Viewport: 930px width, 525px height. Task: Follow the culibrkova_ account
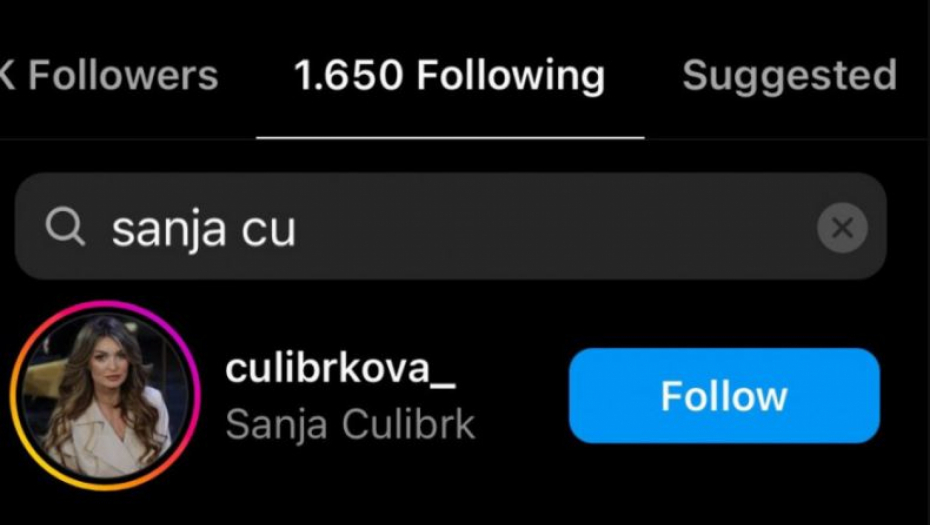tap(724, 396)
